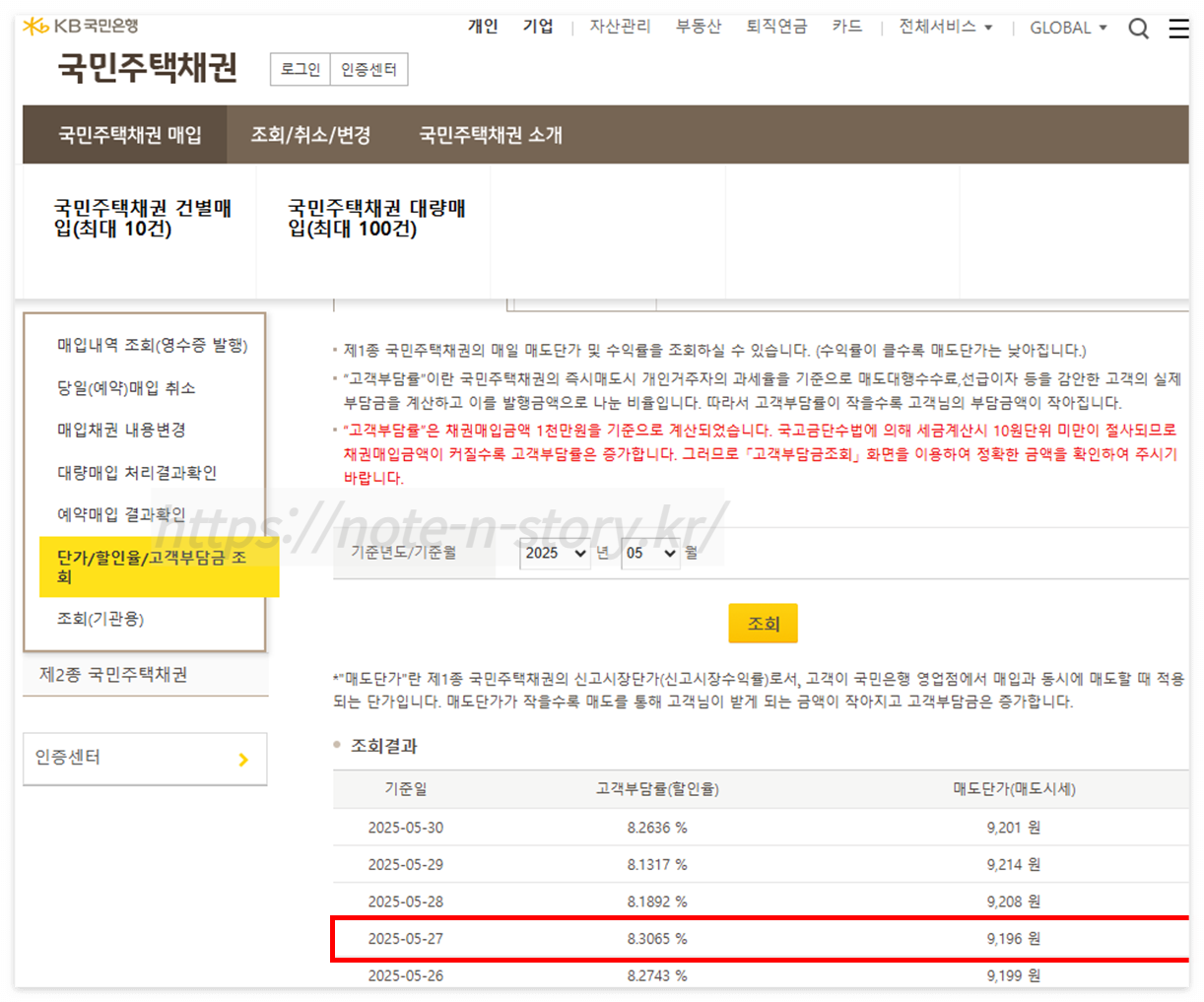
Task: Open 예약매입 결과확인
Action: click(x=121, y=514)
